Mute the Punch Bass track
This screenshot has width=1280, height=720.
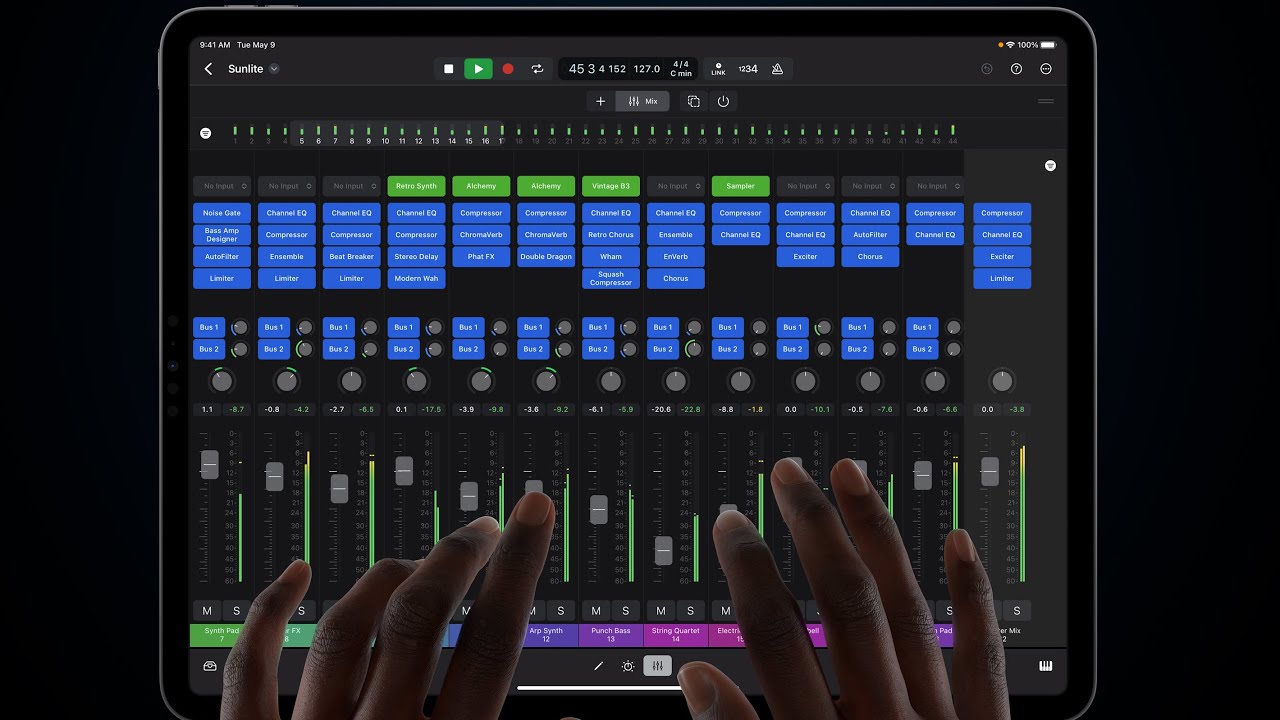[596, 611]
